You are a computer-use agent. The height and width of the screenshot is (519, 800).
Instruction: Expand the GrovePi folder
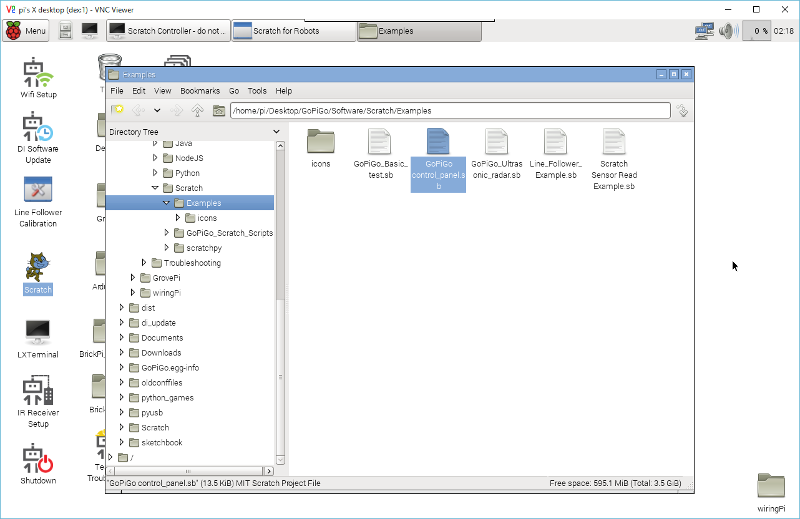[x=133, y=278]
